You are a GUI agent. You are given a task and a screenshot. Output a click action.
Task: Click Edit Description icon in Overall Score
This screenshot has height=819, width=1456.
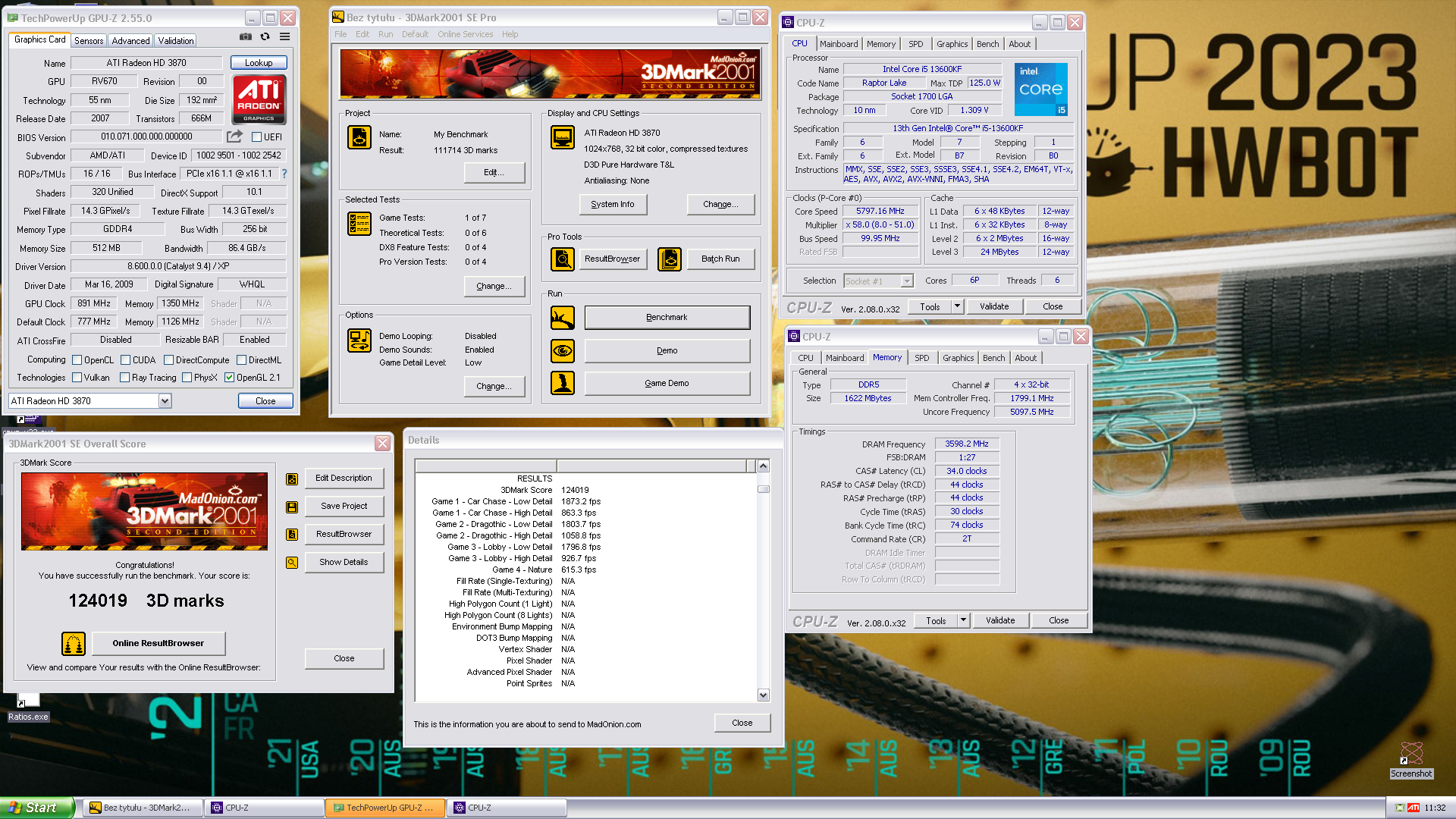291,479
